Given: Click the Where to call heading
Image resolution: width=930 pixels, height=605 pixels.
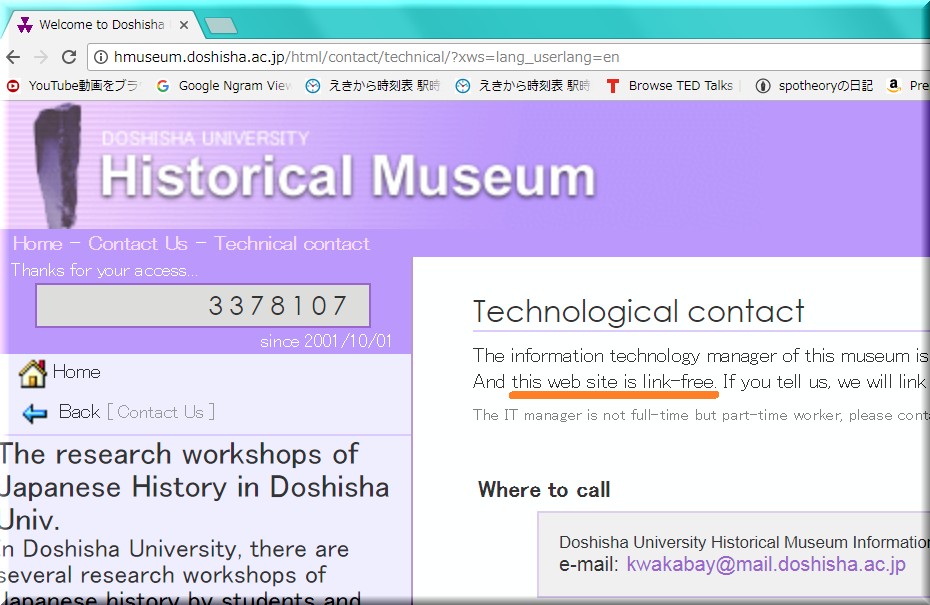Looking at the screenshot, I should [544, 489].
